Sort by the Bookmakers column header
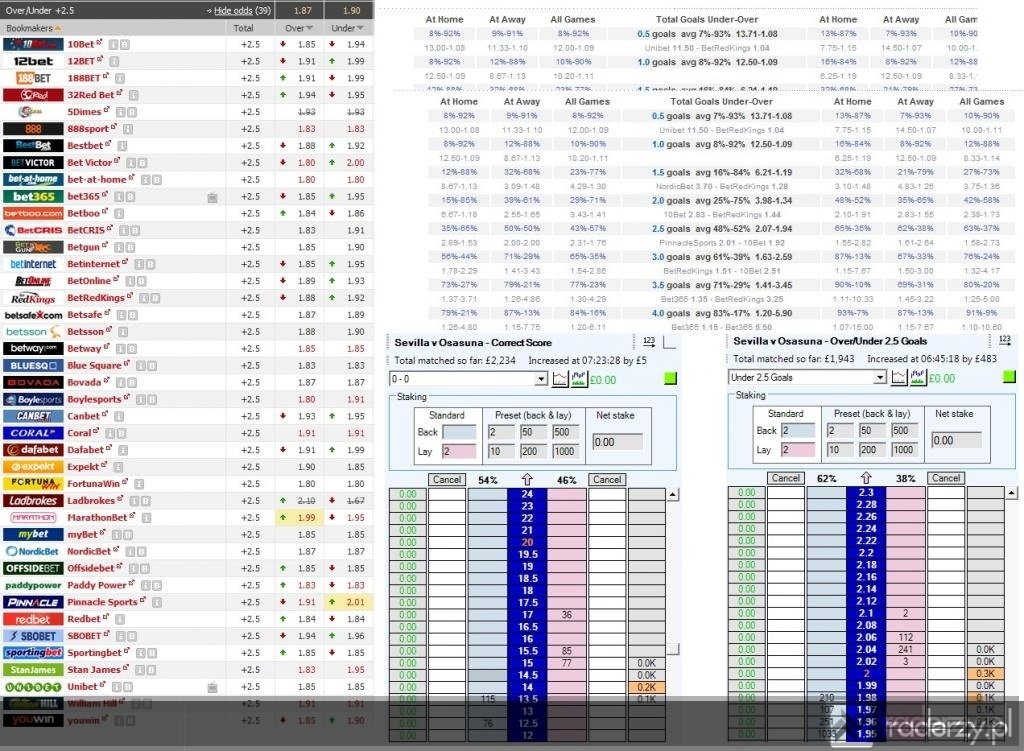This screenshot has width=1024, height=751. coord(33,28)
